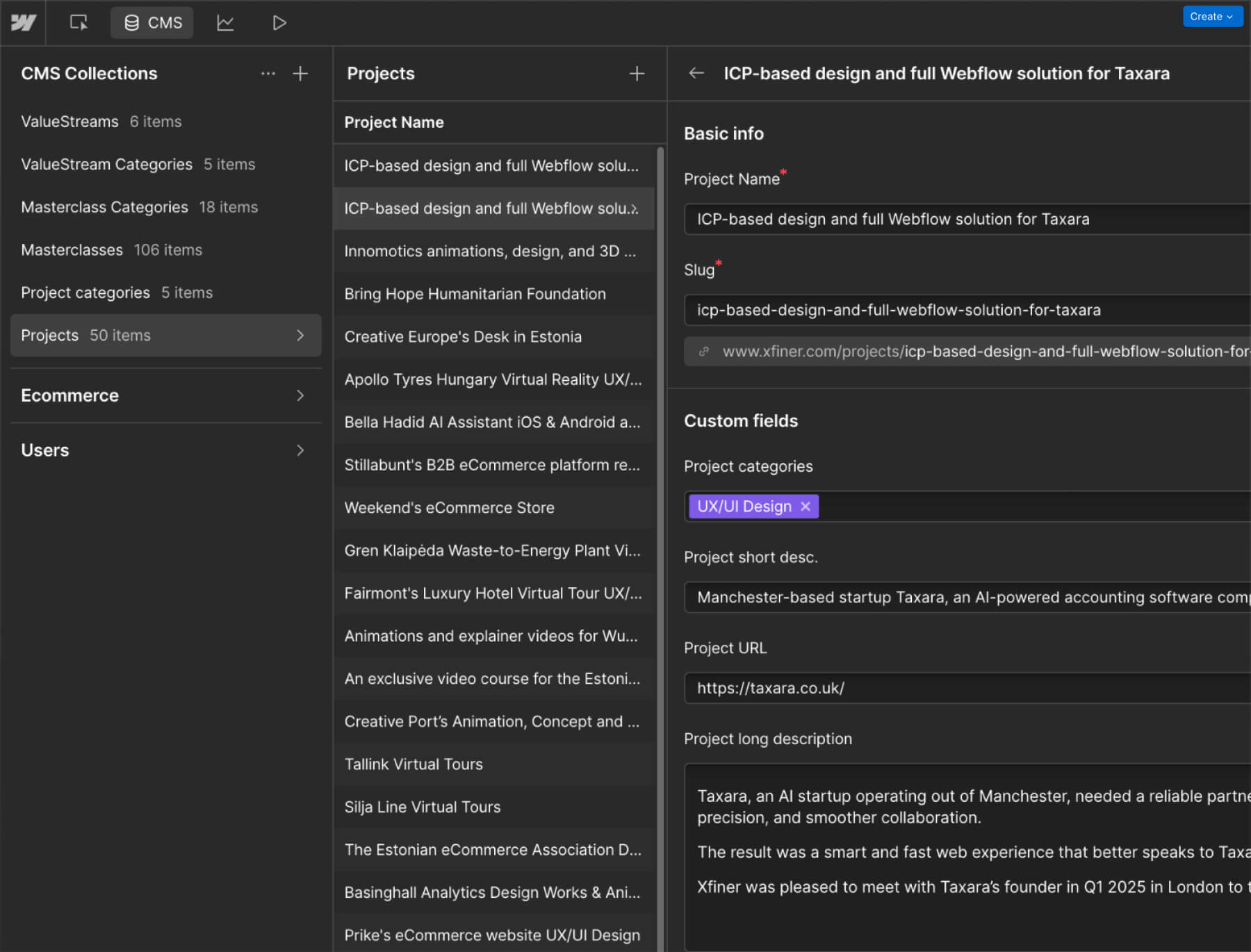This screenshot has width=1251, height=952.
Task: Click the Slug input field
Action: (x=967, y=310)
